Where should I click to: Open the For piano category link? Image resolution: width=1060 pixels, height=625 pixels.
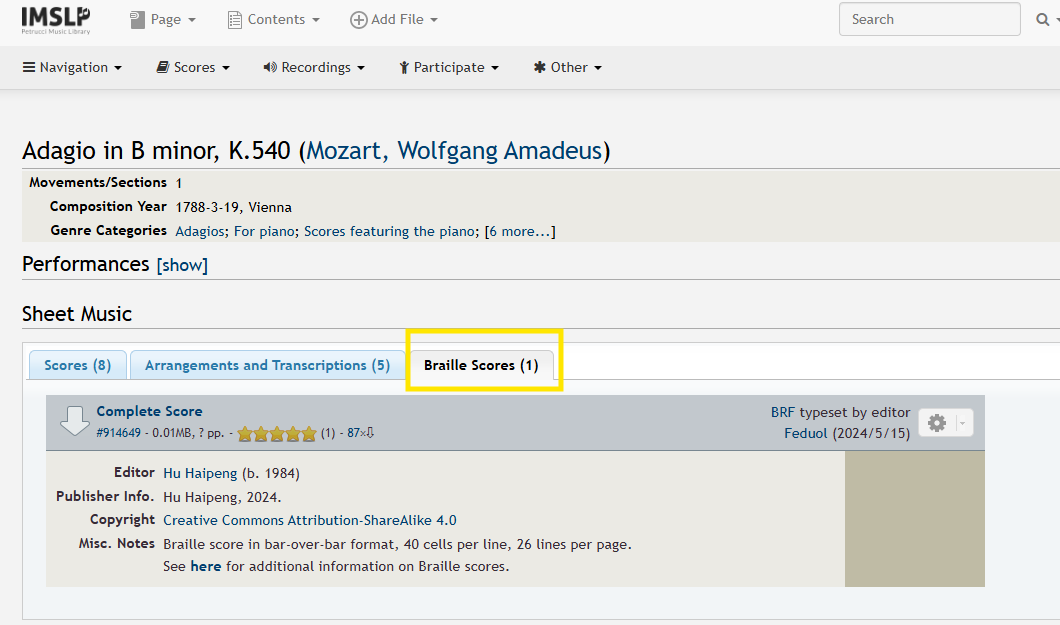(x=264, y=231)
